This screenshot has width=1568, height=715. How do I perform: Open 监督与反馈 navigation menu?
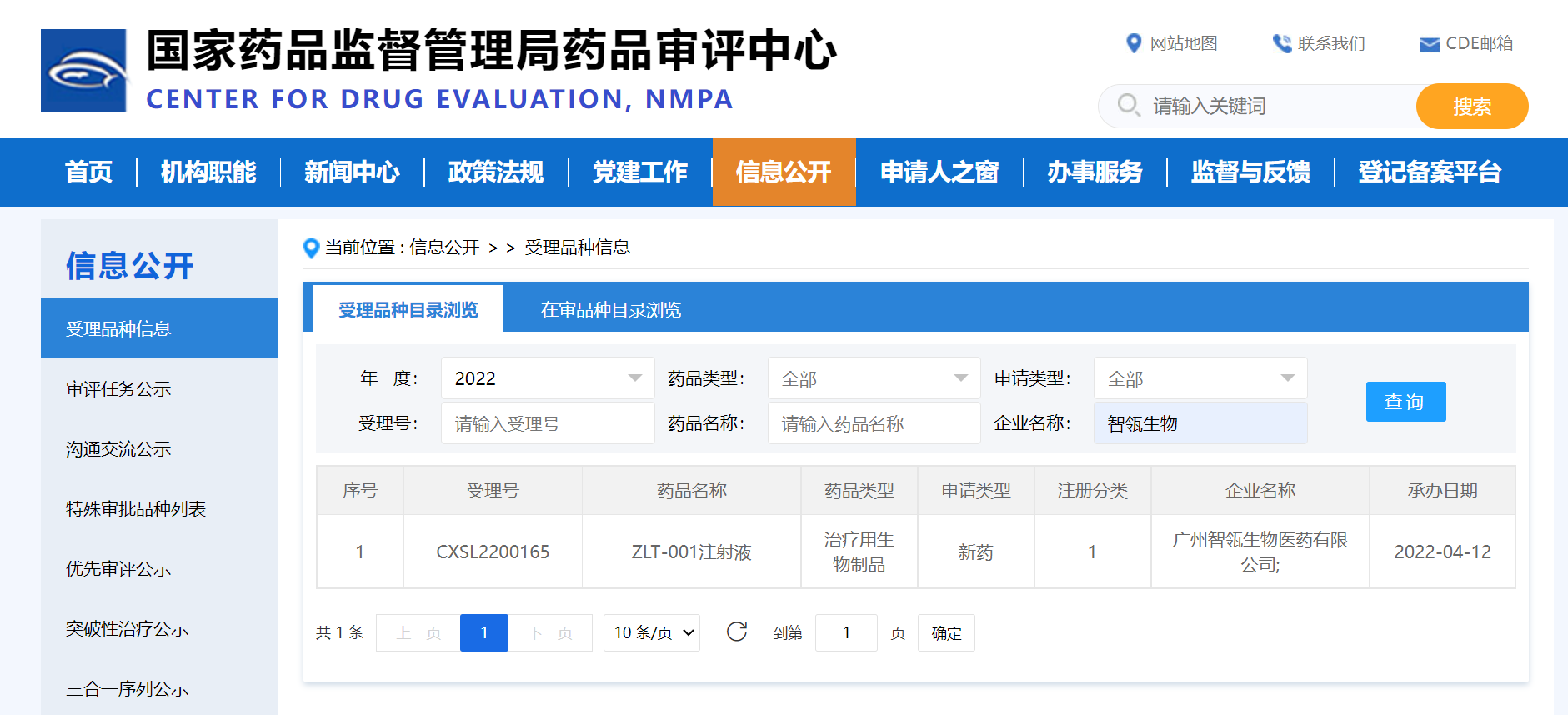click(x=1250, y=172)
